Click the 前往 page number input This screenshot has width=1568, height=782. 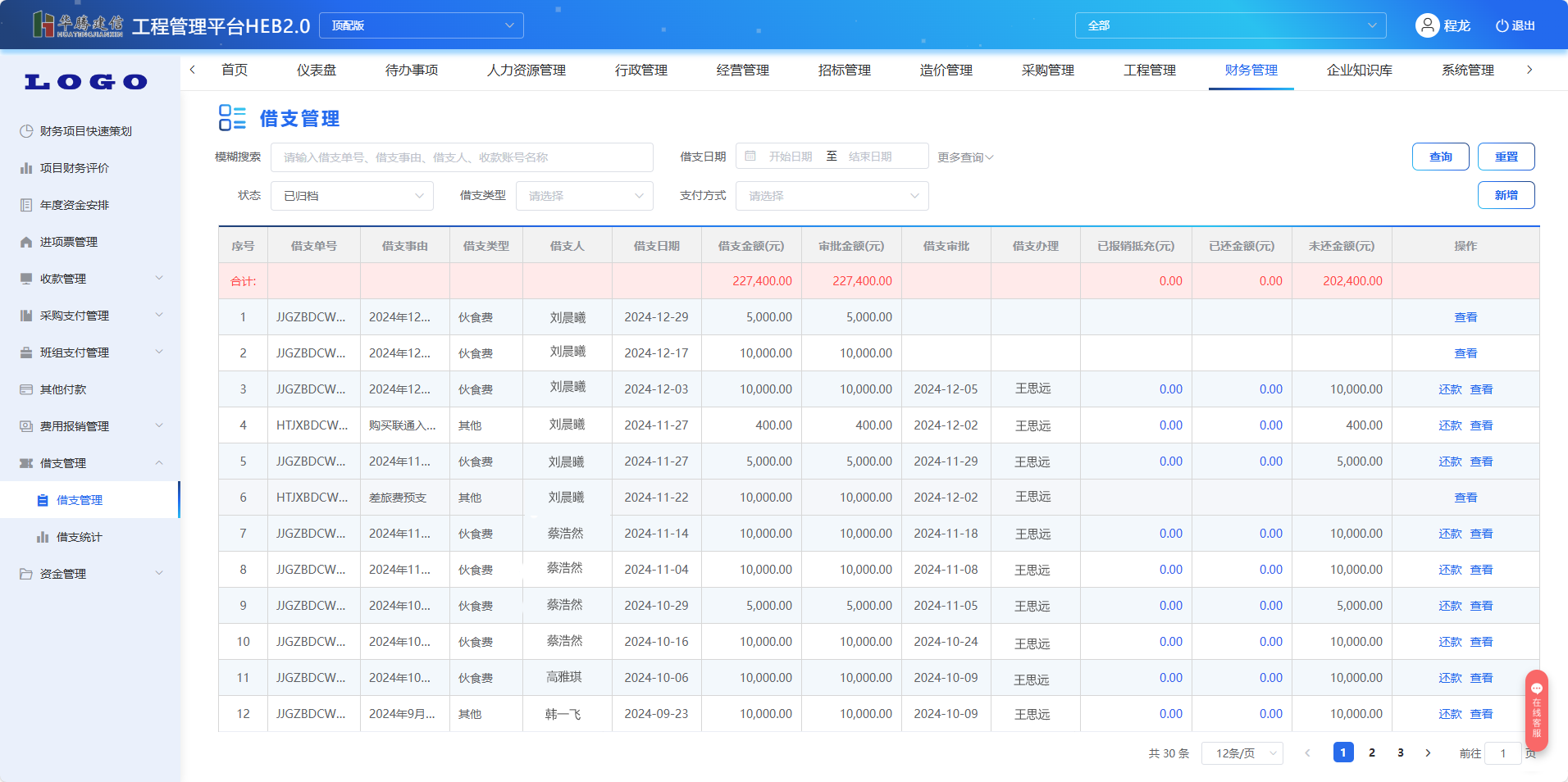coord(1503,753)
